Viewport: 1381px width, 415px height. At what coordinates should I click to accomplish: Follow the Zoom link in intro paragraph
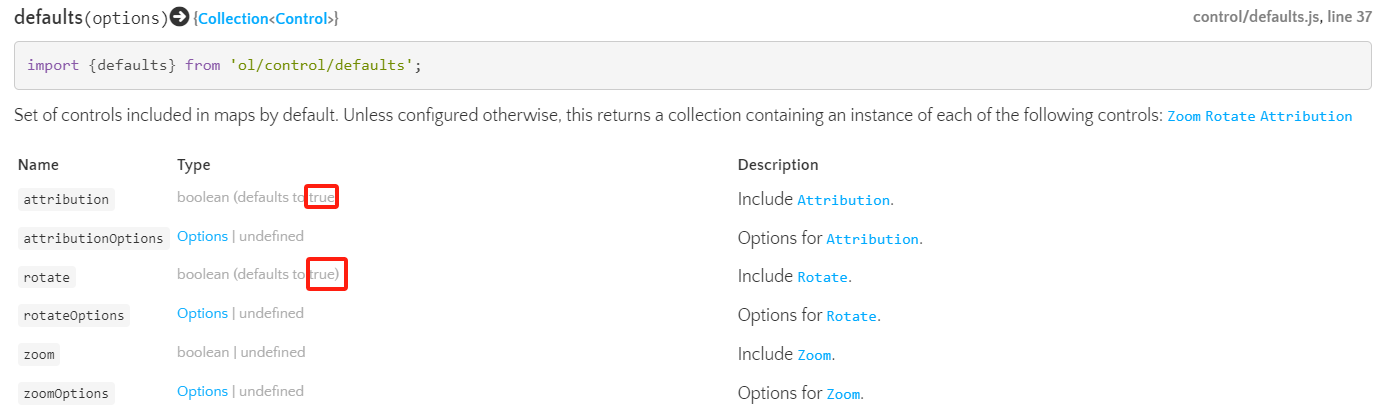point(1184,116)
